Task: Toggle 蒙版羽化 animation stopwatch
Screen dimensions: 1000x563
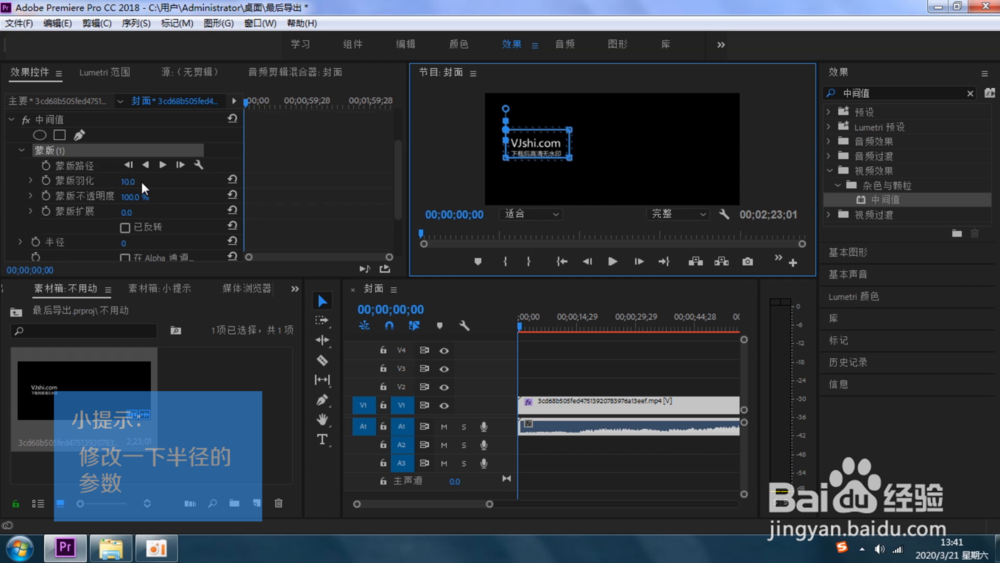Action: pos(46,180)
